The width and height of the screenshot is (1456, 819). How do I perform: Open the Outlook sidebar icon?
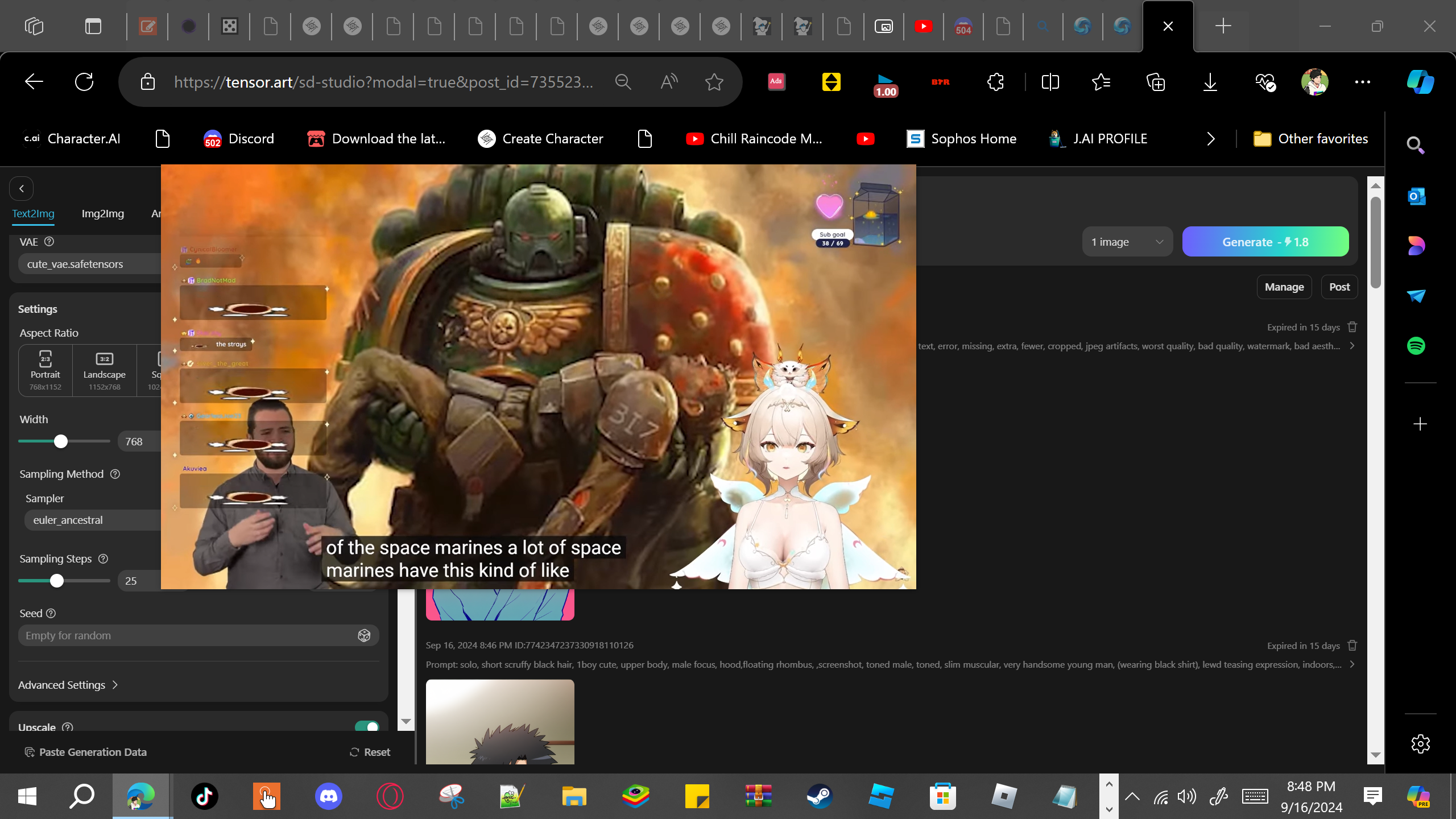click(1416, 197)
